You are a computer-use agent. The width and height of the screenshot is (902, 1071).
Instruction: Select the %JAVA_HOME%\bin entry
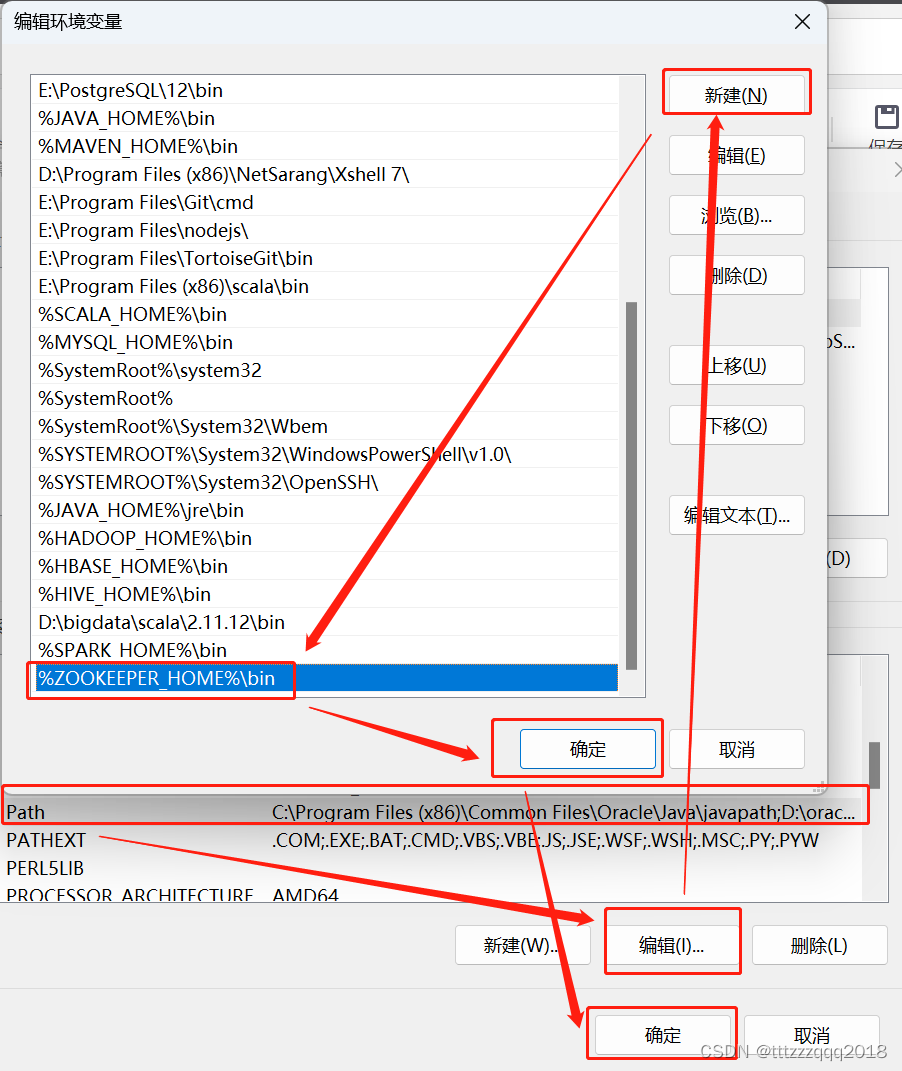[x=325, y=118]
